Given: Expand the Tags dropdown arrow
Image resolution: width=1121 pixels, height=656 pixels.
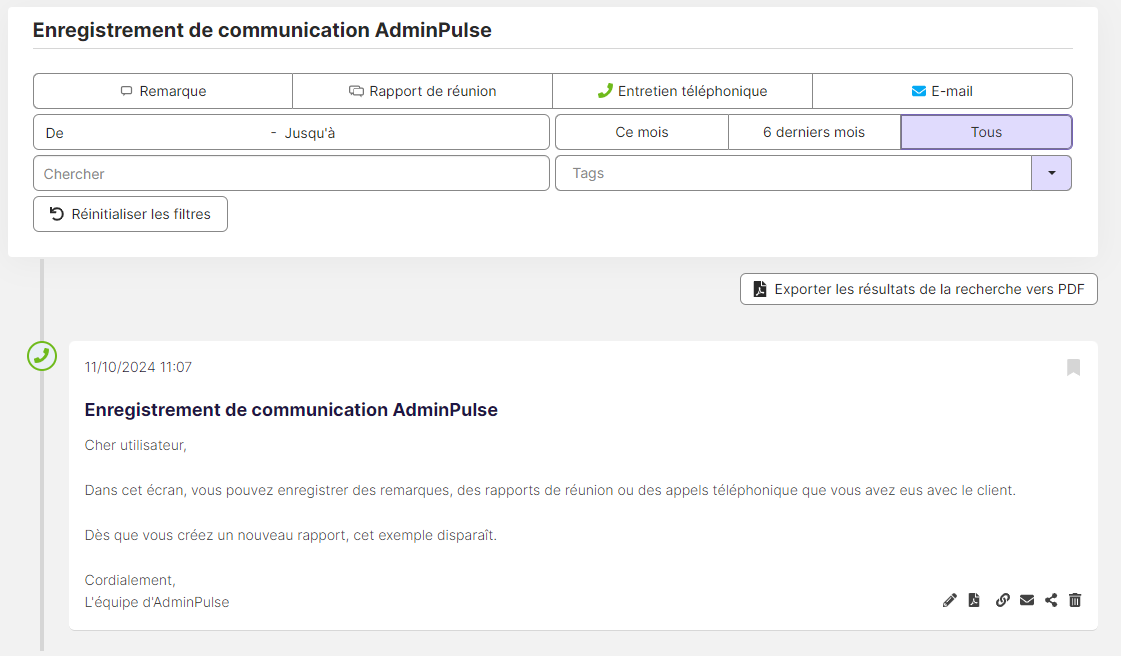Looking at the screenshot, I should point(1052,174).
